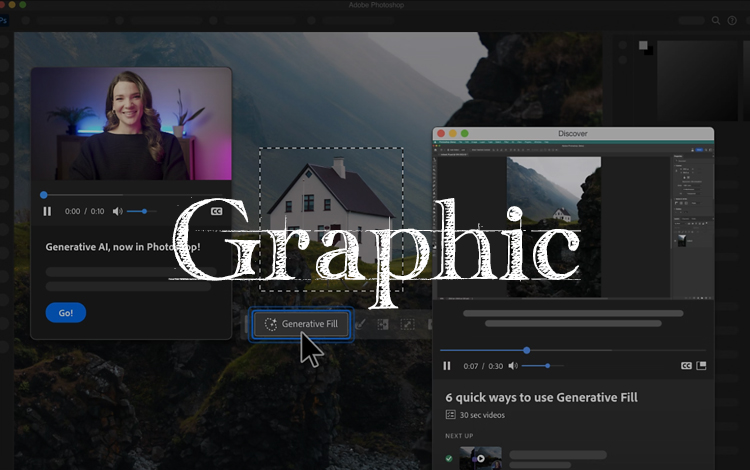This screenshot has height=470, width=750.
Task: Adjust the intro video volume slider
Action: [142, 211]
